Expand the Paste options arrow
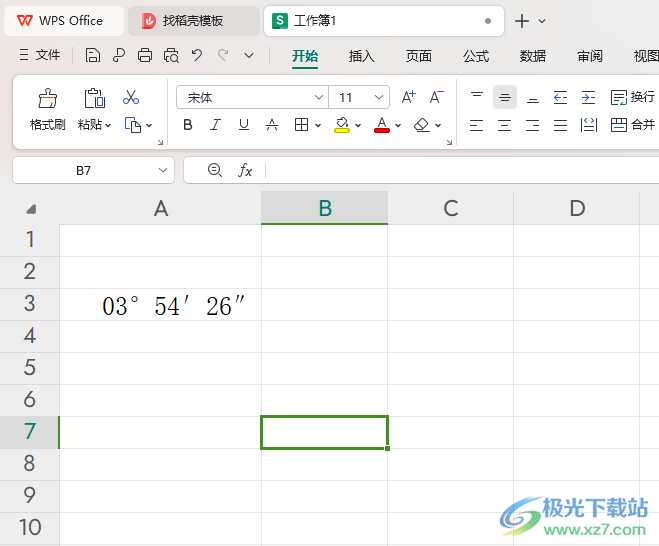 (108, 125)
